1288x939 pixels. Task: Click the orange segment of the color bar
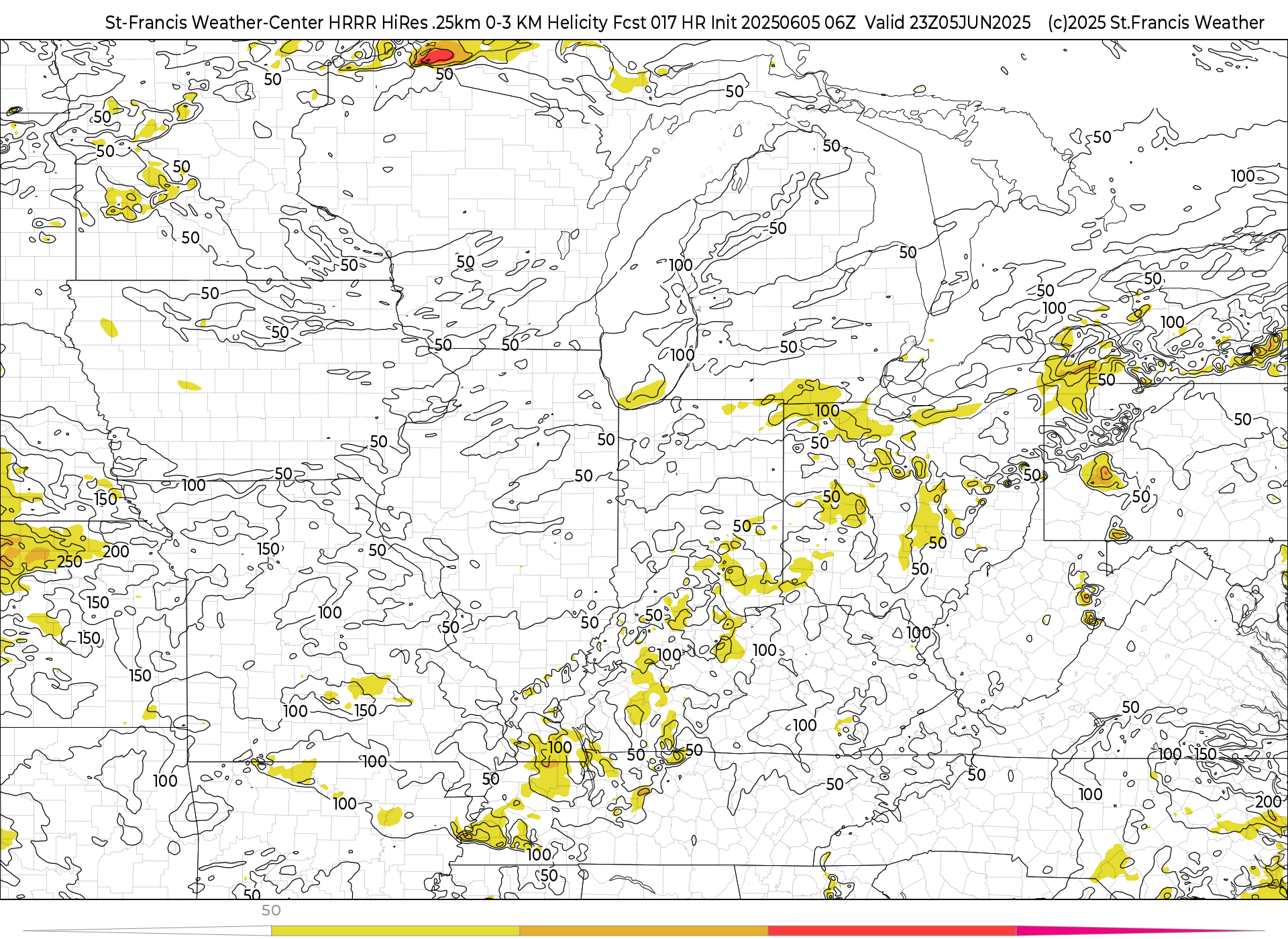pos(644,931)
